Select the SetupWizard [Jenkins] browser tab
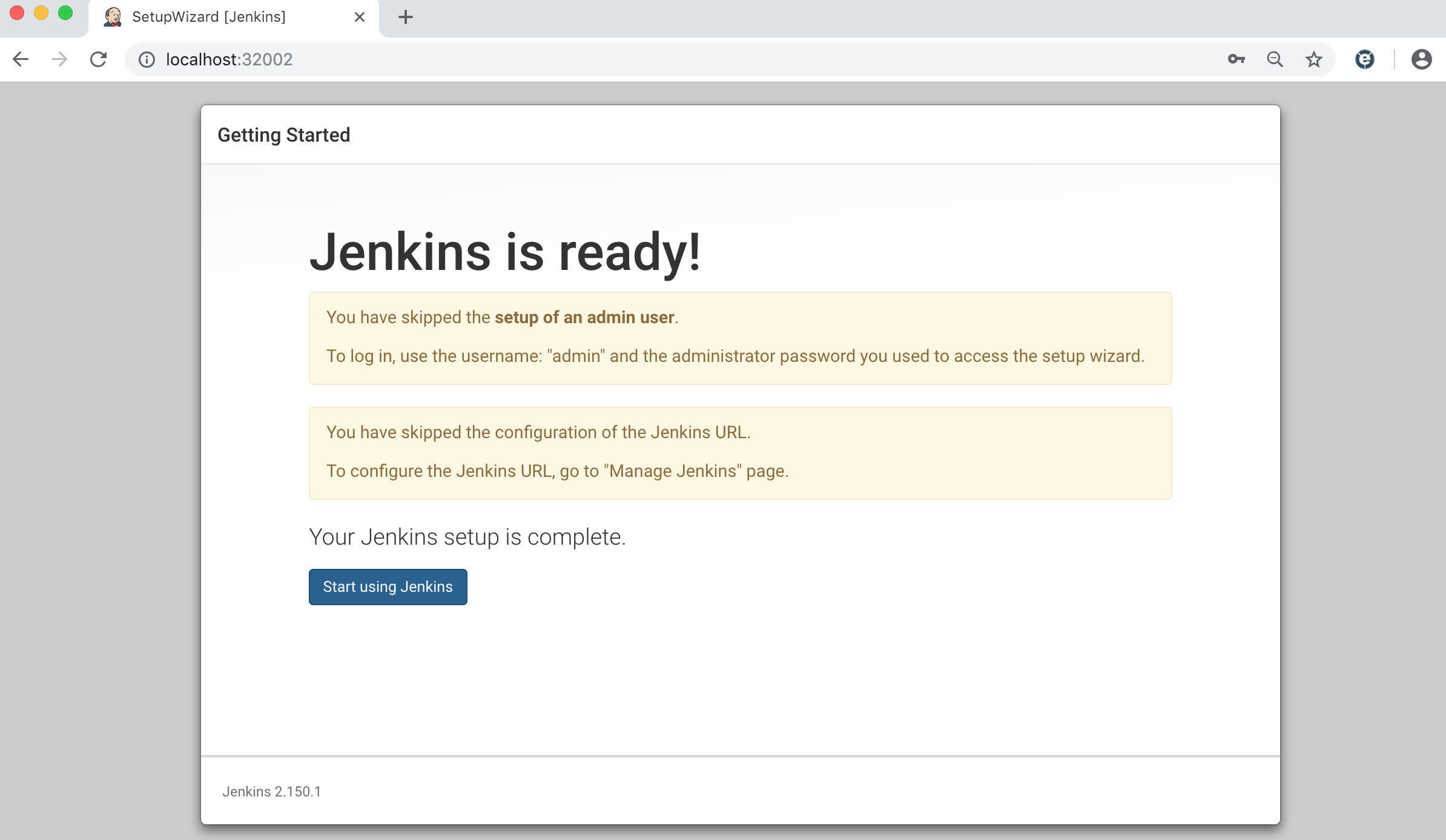 point(209,17)
